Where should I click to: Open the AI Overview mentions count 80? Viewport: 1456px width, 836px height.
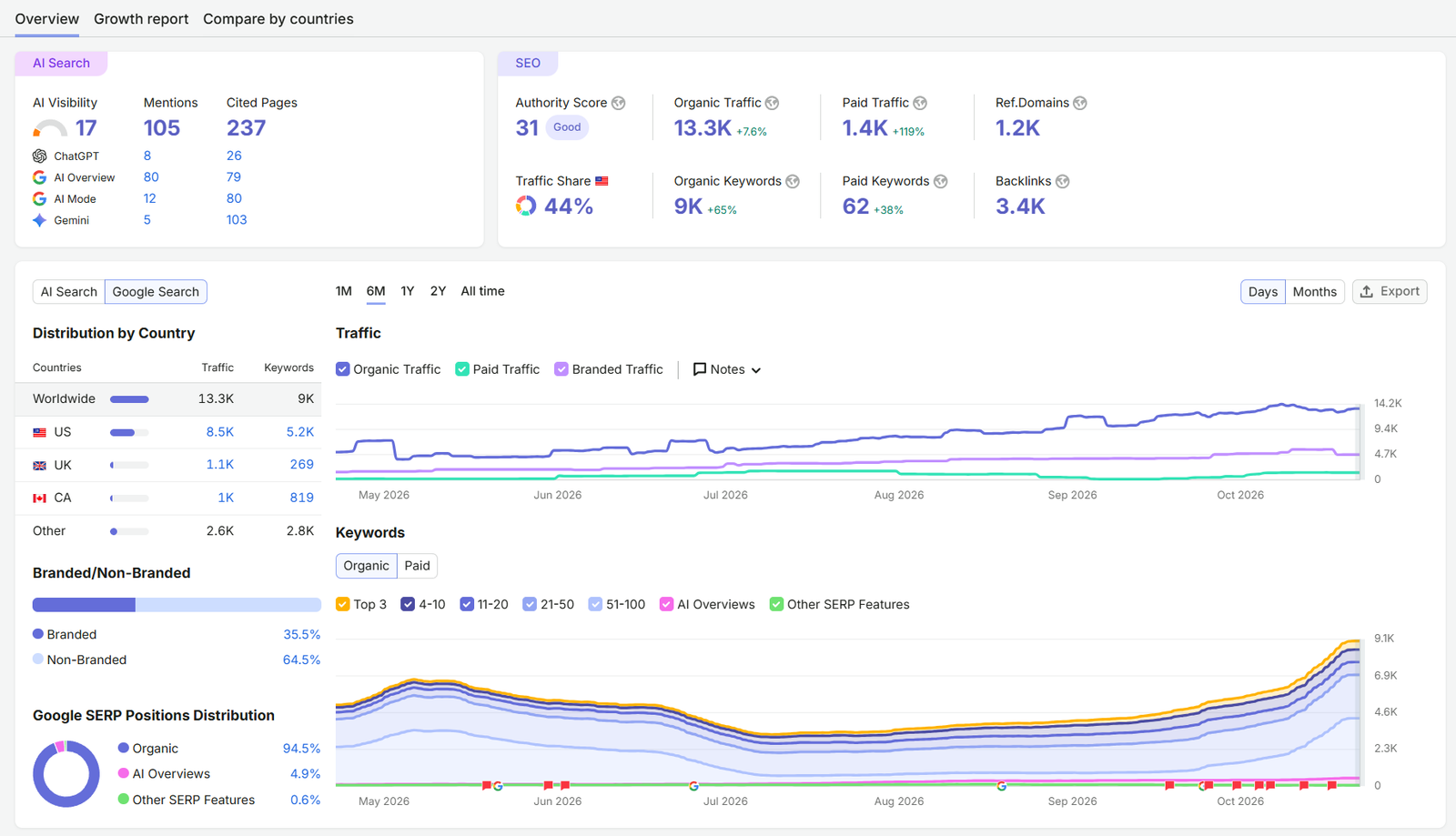tap(151, 177)
